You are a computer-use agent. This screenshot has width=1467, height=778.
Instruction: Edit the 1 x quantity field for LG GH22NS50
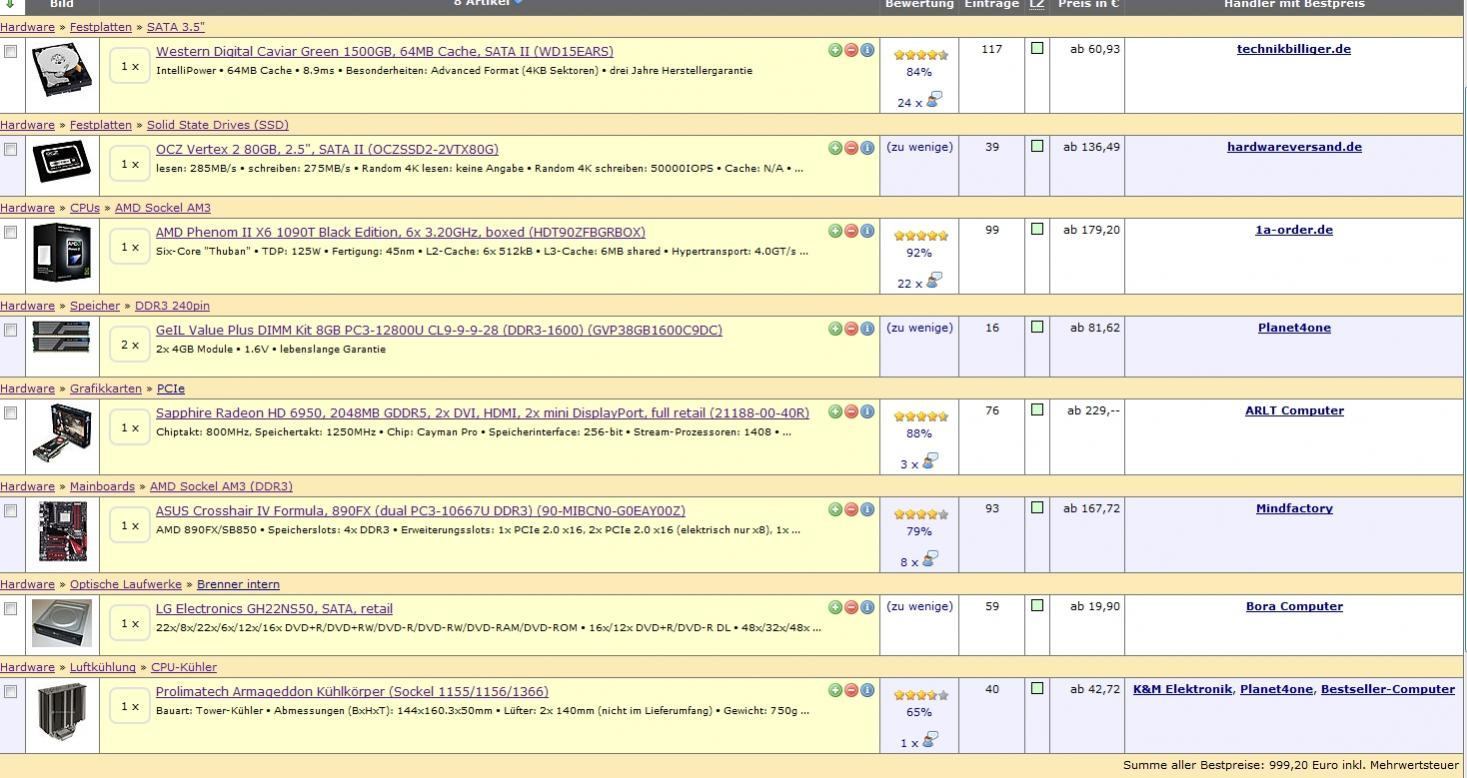click(x=130, y=624)
